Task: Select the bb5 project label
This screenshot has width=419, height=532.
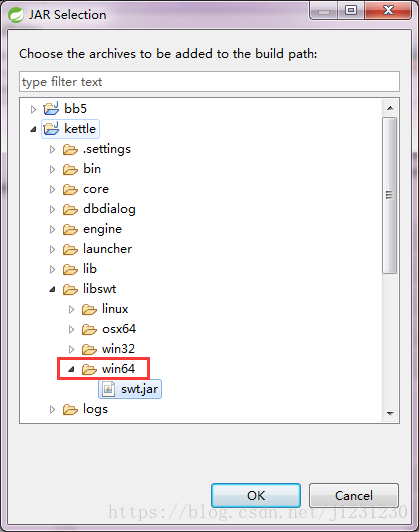Action: pyautogui.click(x=76, y=109)
